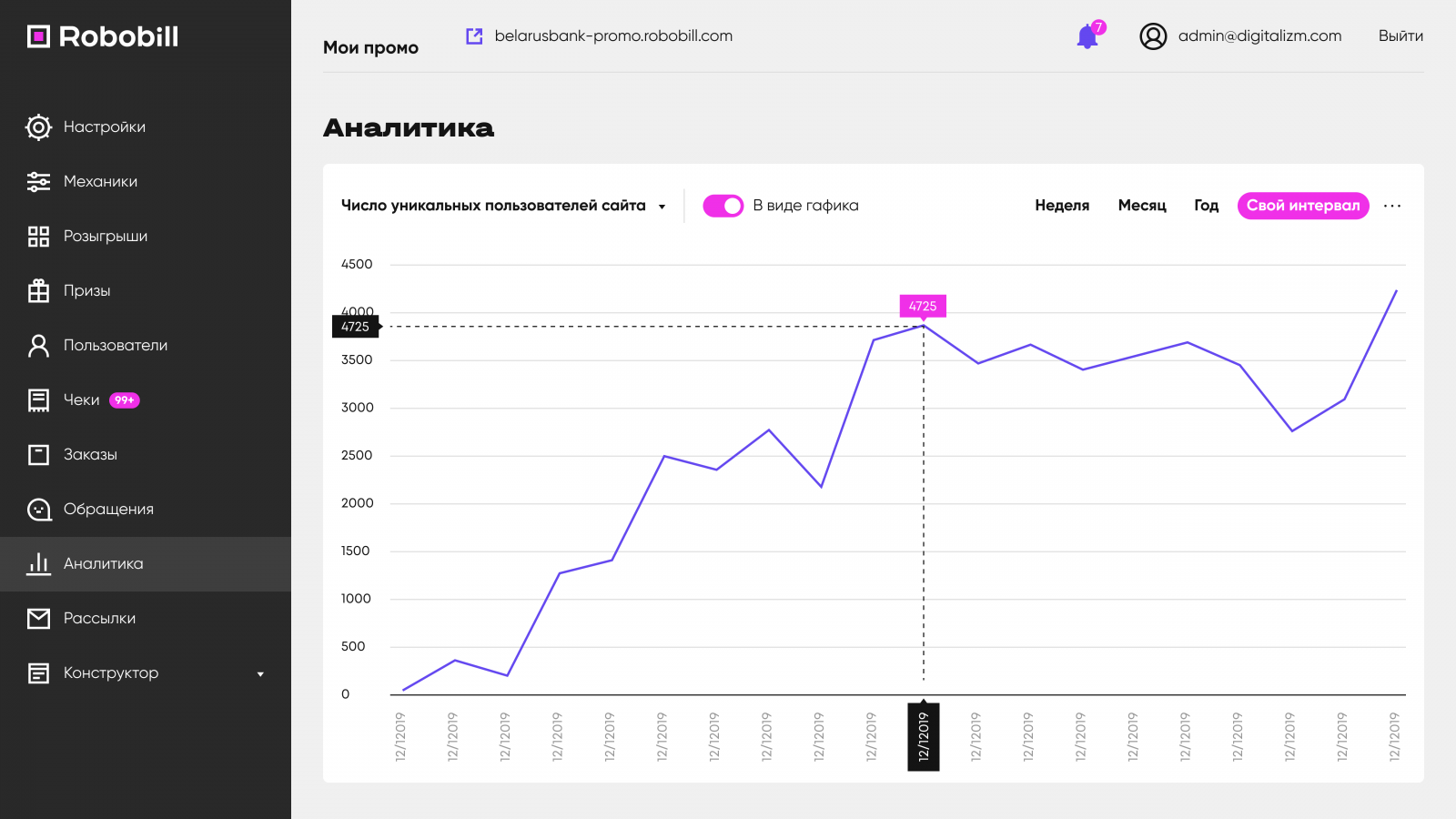Open the Призы gift icon

[38, 291]
